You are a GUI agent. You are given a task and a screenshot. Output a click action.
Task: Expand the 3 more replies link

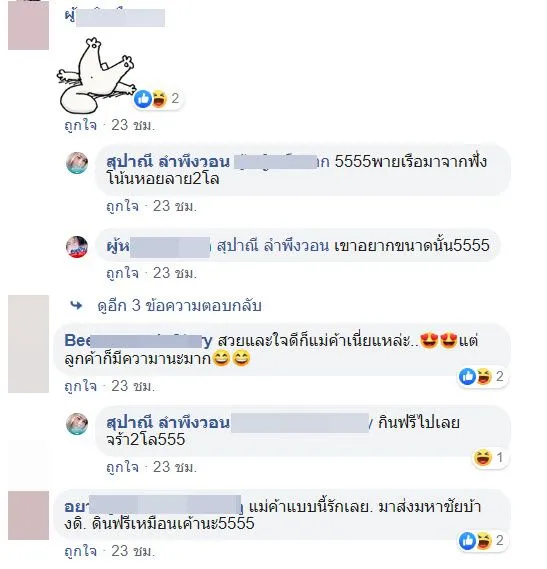pos(179,306)
